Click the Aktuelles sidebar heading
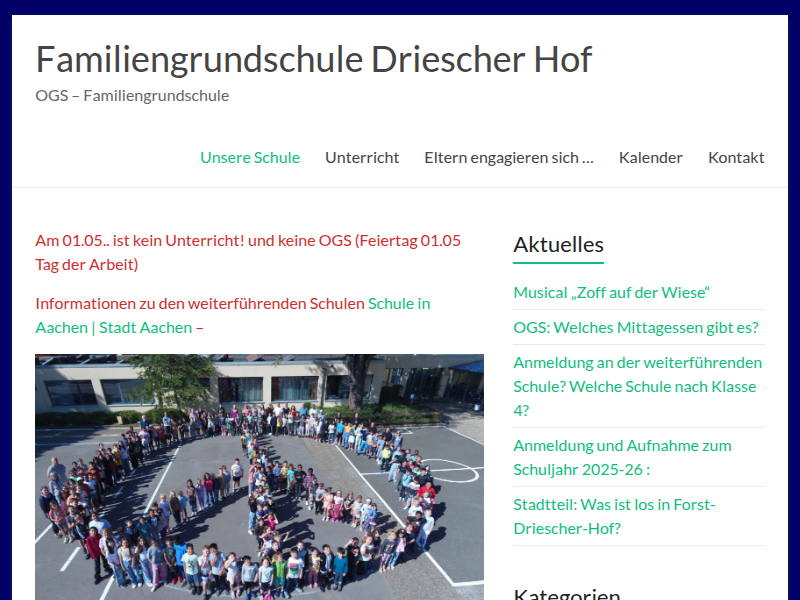 [x=558, y=244]
